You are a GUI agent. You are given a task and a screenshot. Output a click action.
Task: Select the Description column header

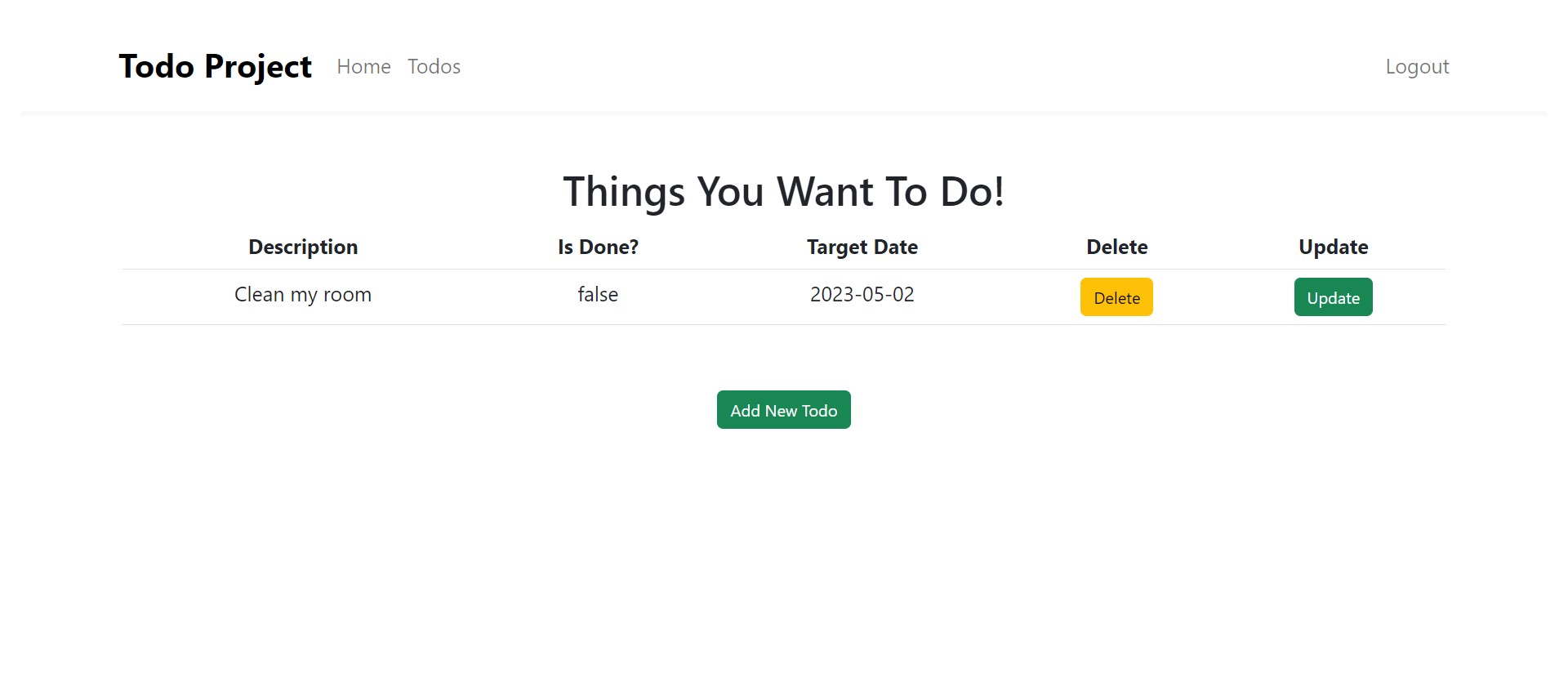[302, 247]
